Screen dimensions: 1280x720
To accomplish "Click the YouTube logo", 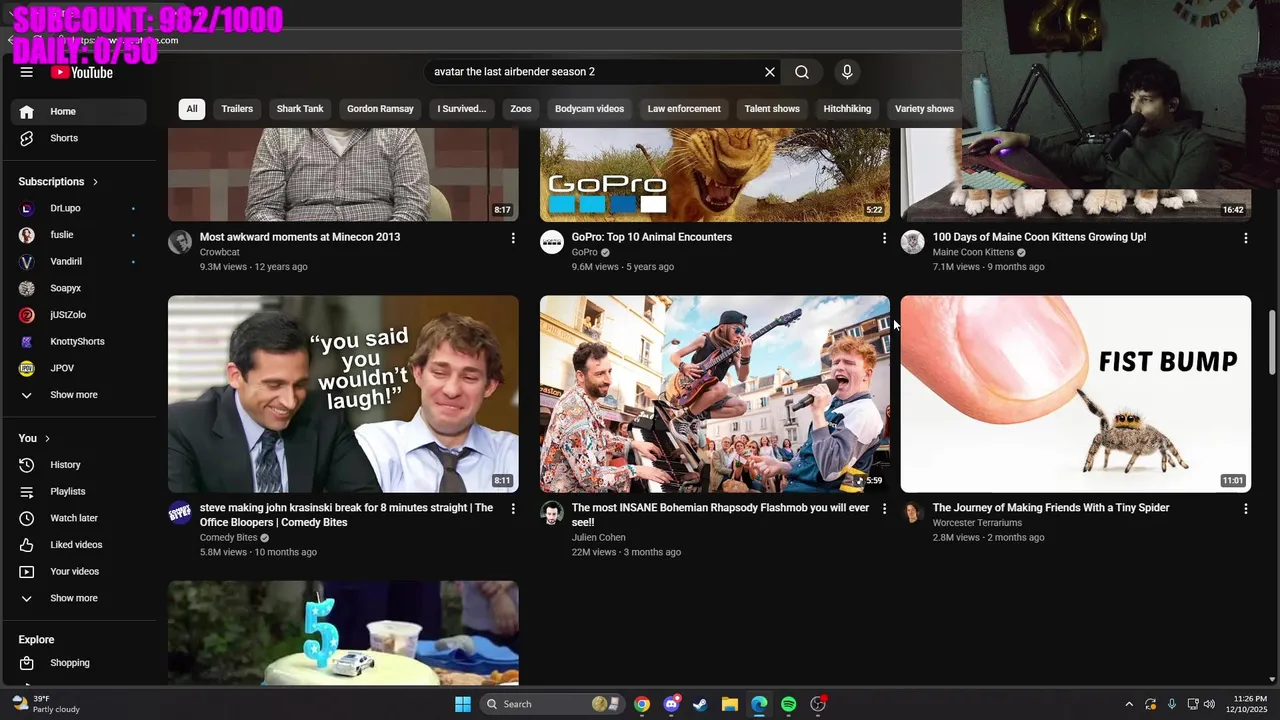I will tap(82, 72).
